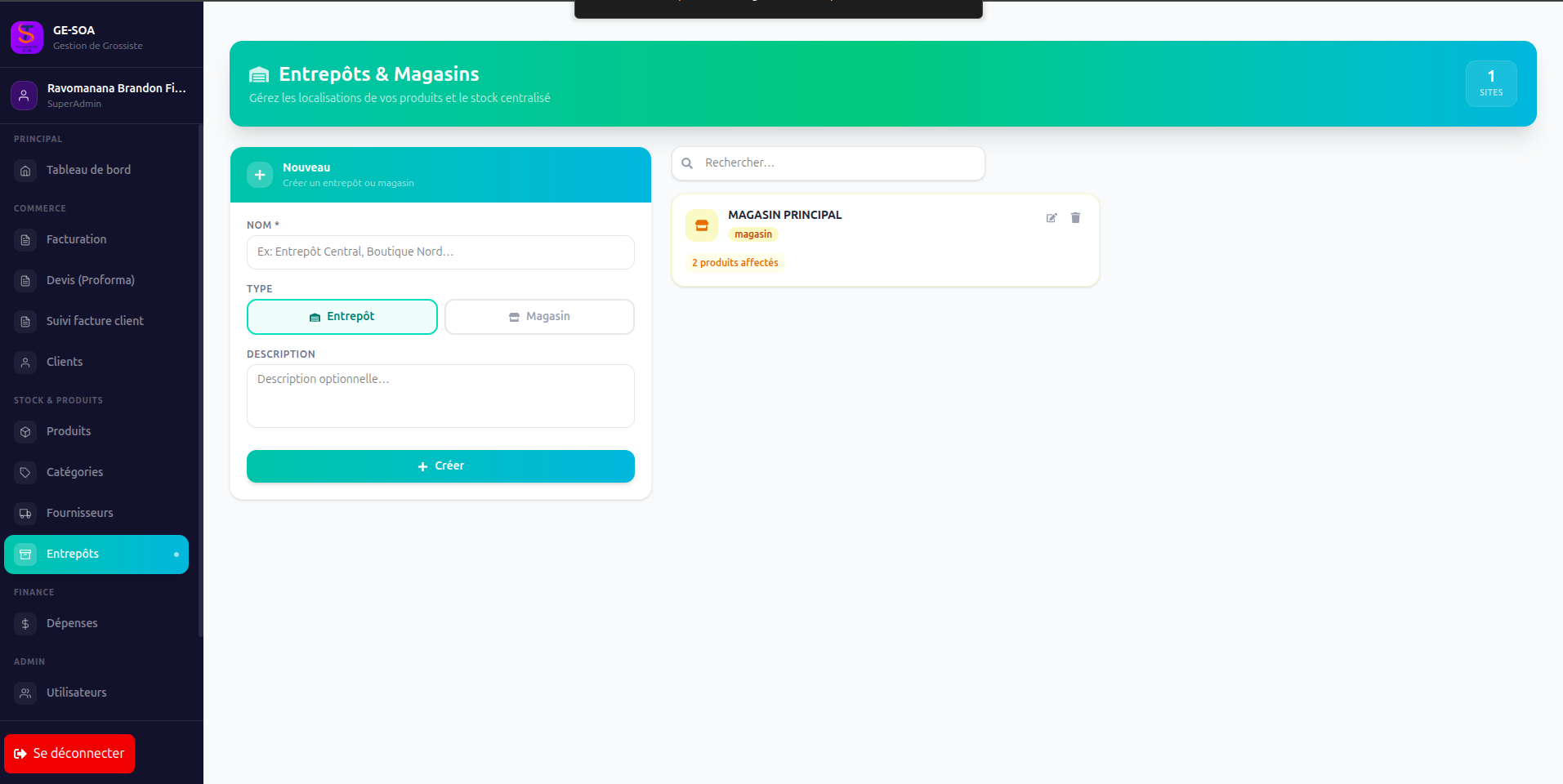Image resolution: width=1563 pixels, height=784 pixels.
Task: Go to Devis (Proforma) page
Action: 96,281
